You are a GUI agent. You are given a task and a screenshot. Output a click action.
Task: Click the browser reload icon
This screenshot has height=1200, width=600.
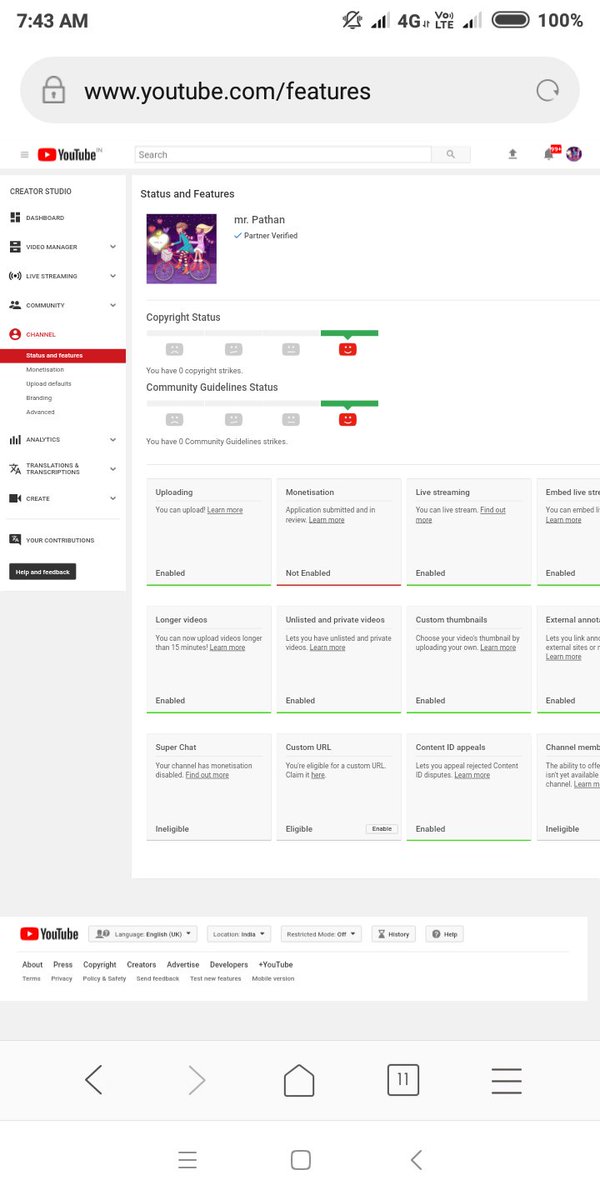[x=547, y=91]
